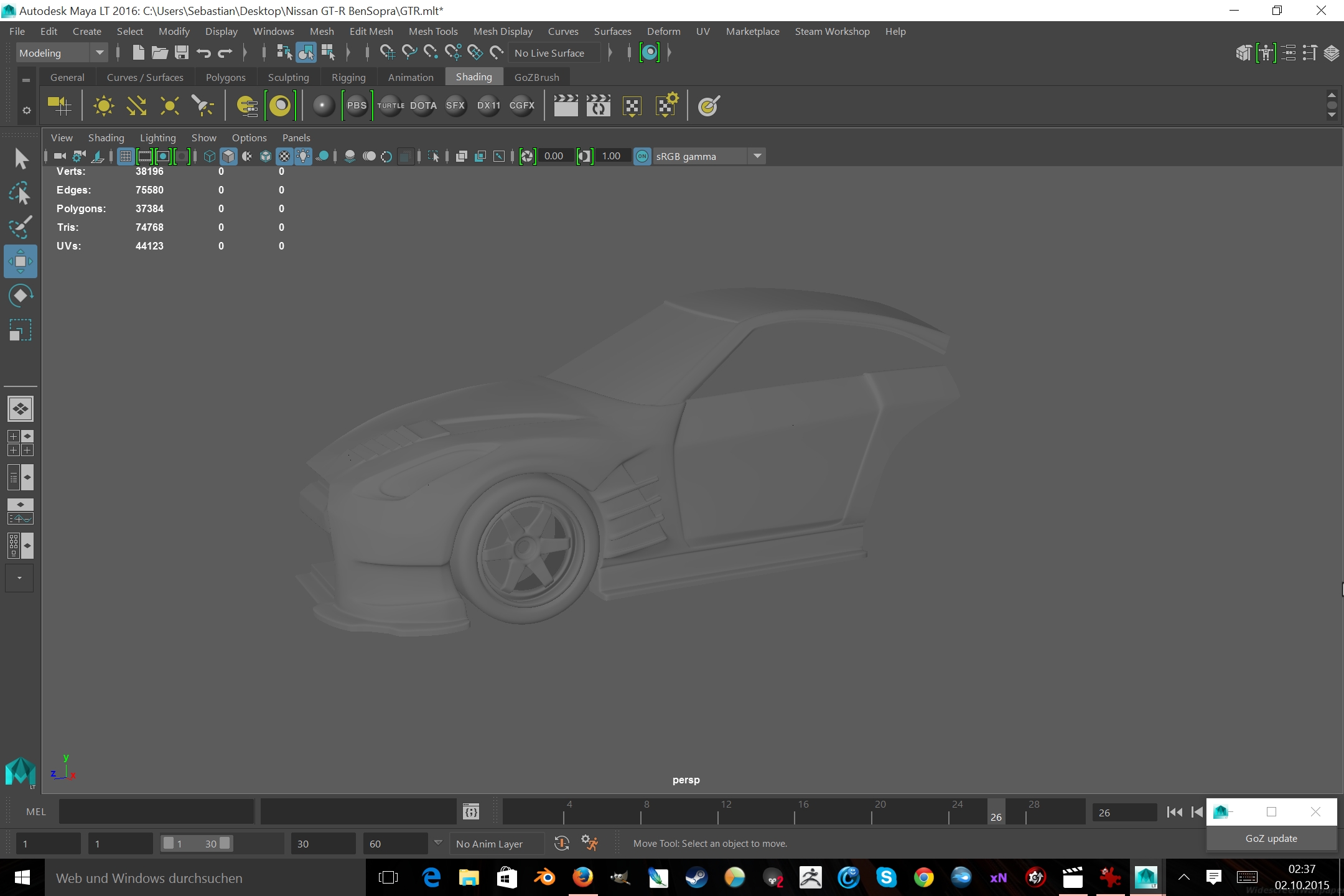Activate the Move tool
This screenshot has width=1344, height=896.
[x=21, y=261]
